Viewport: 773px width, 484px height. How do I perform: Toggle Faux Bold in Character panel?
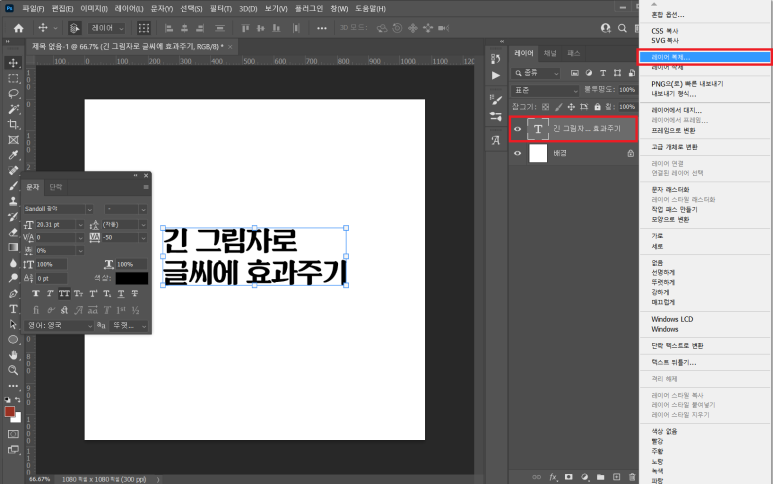tap(35, 294)
